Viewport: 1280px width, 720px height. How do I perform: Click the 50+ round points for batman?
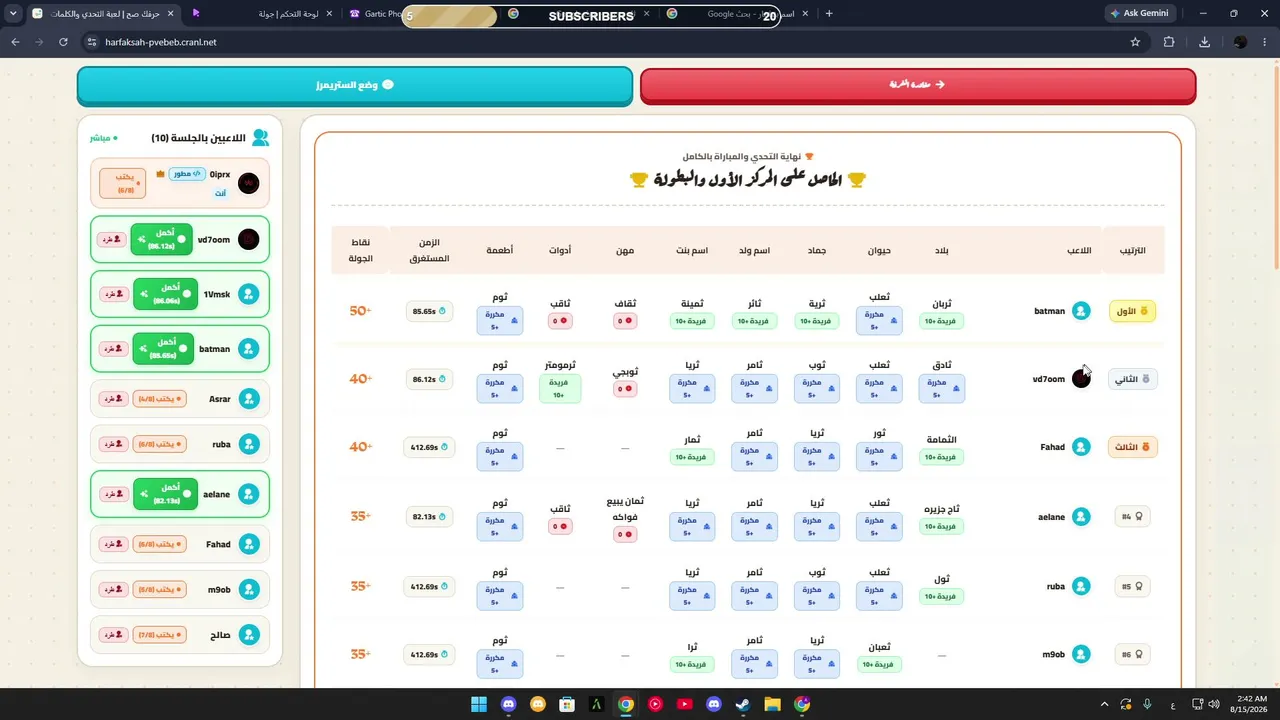click(x=360, y=311)
